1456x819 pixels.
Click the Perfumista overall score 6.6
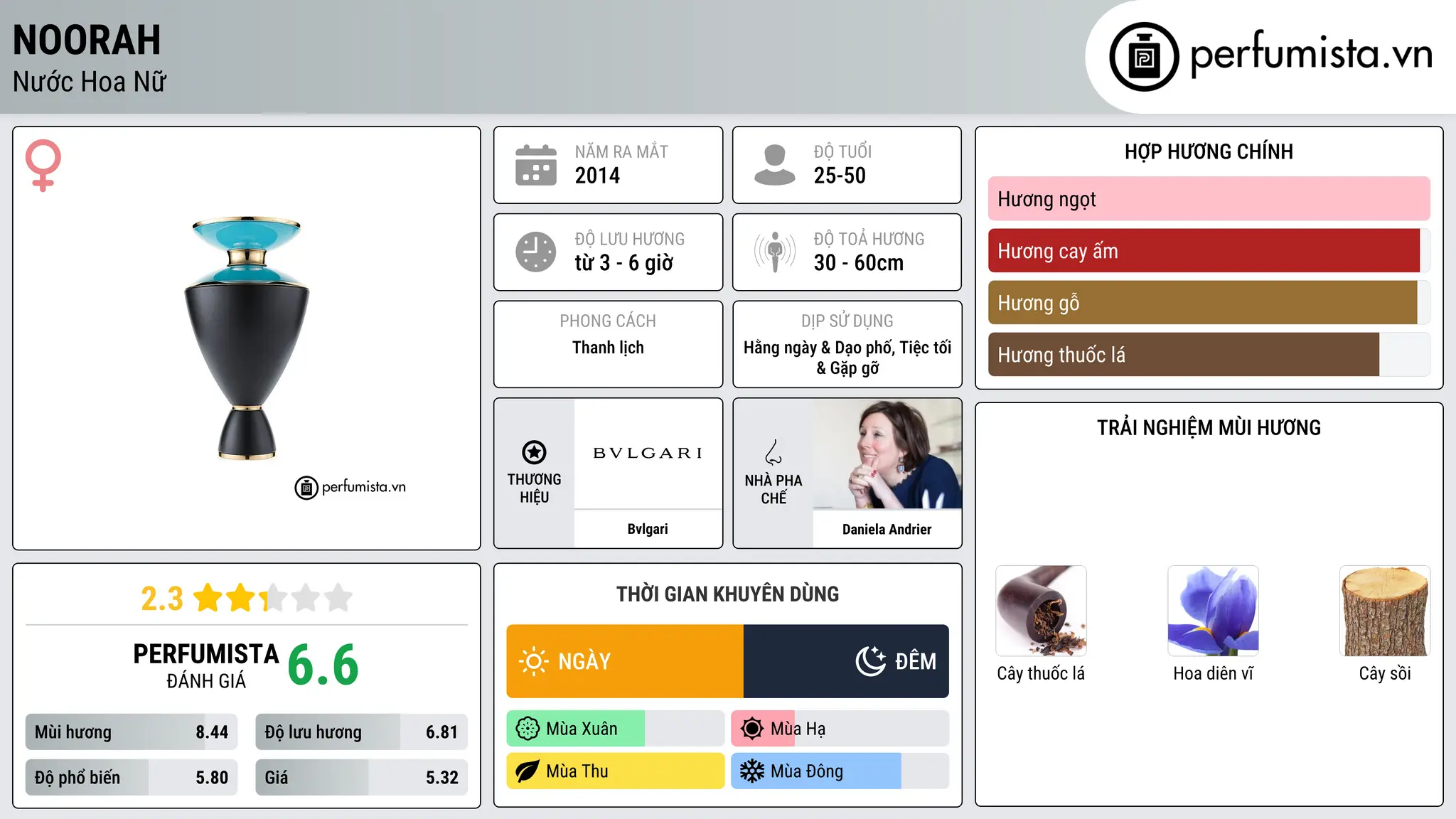pyautogui.click(x=323, y=665)
